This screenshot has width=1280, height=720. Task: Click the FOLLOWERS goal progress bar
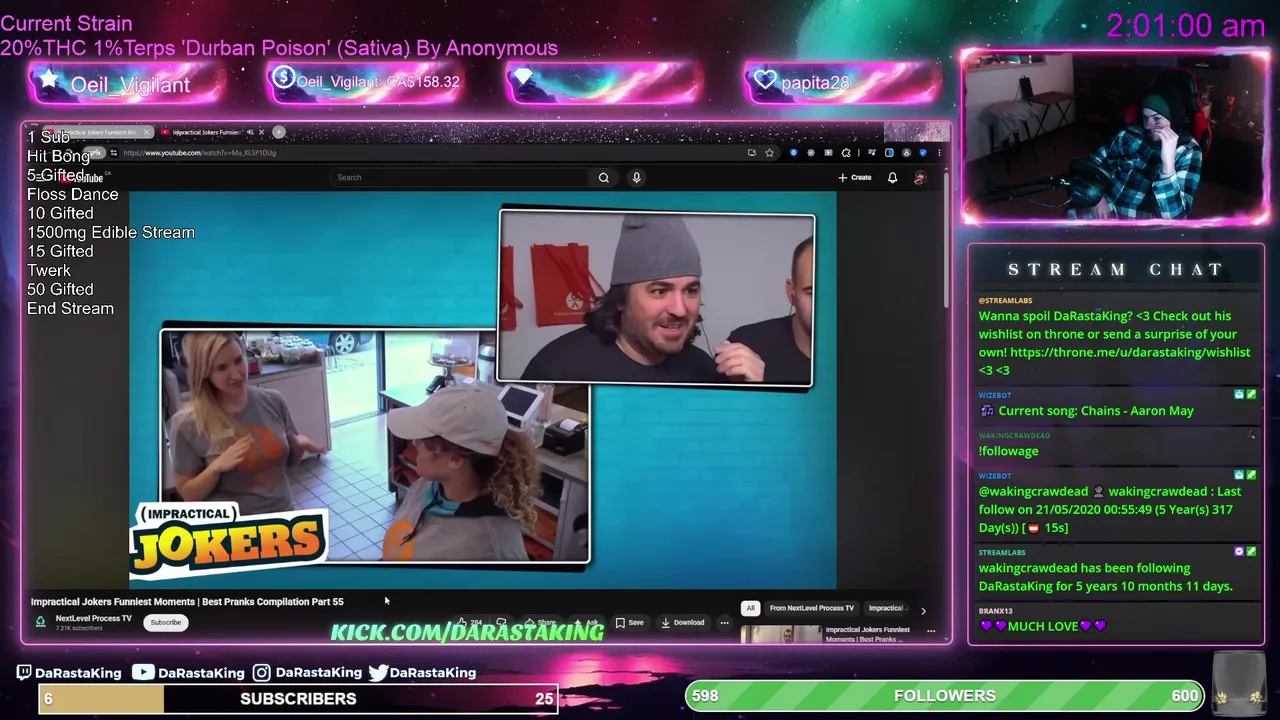point(944,695)
